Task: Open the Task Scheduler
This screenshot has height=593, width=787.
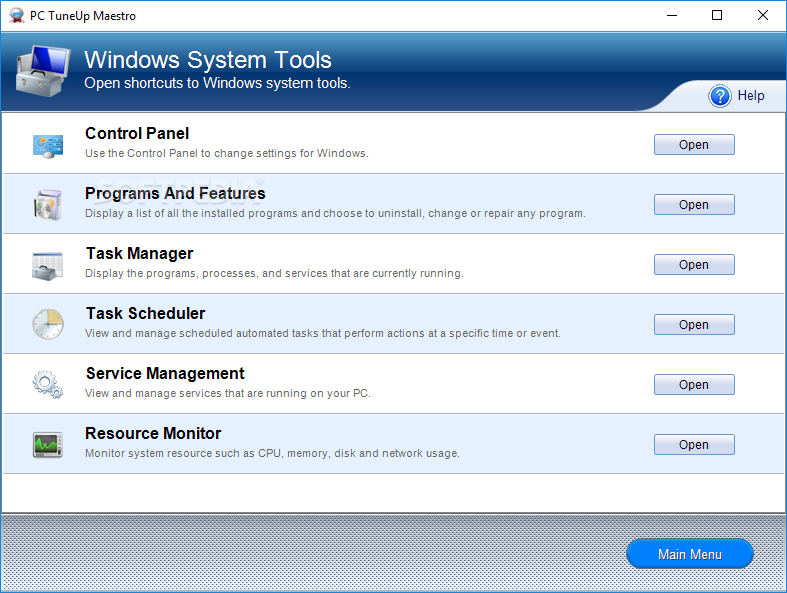Action: tap(694, 325)
